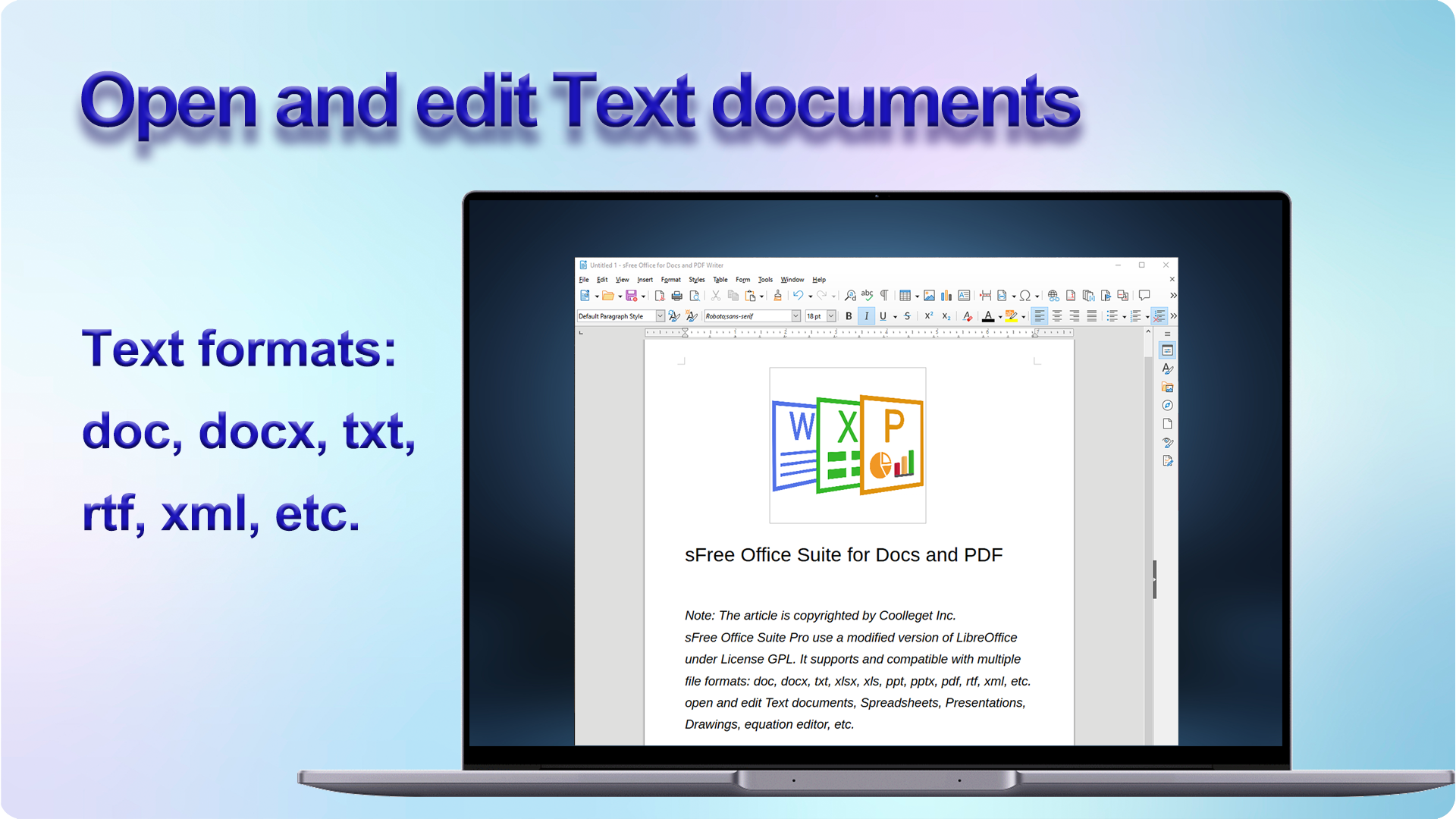Apply the yellow highlighting color

1011,316
